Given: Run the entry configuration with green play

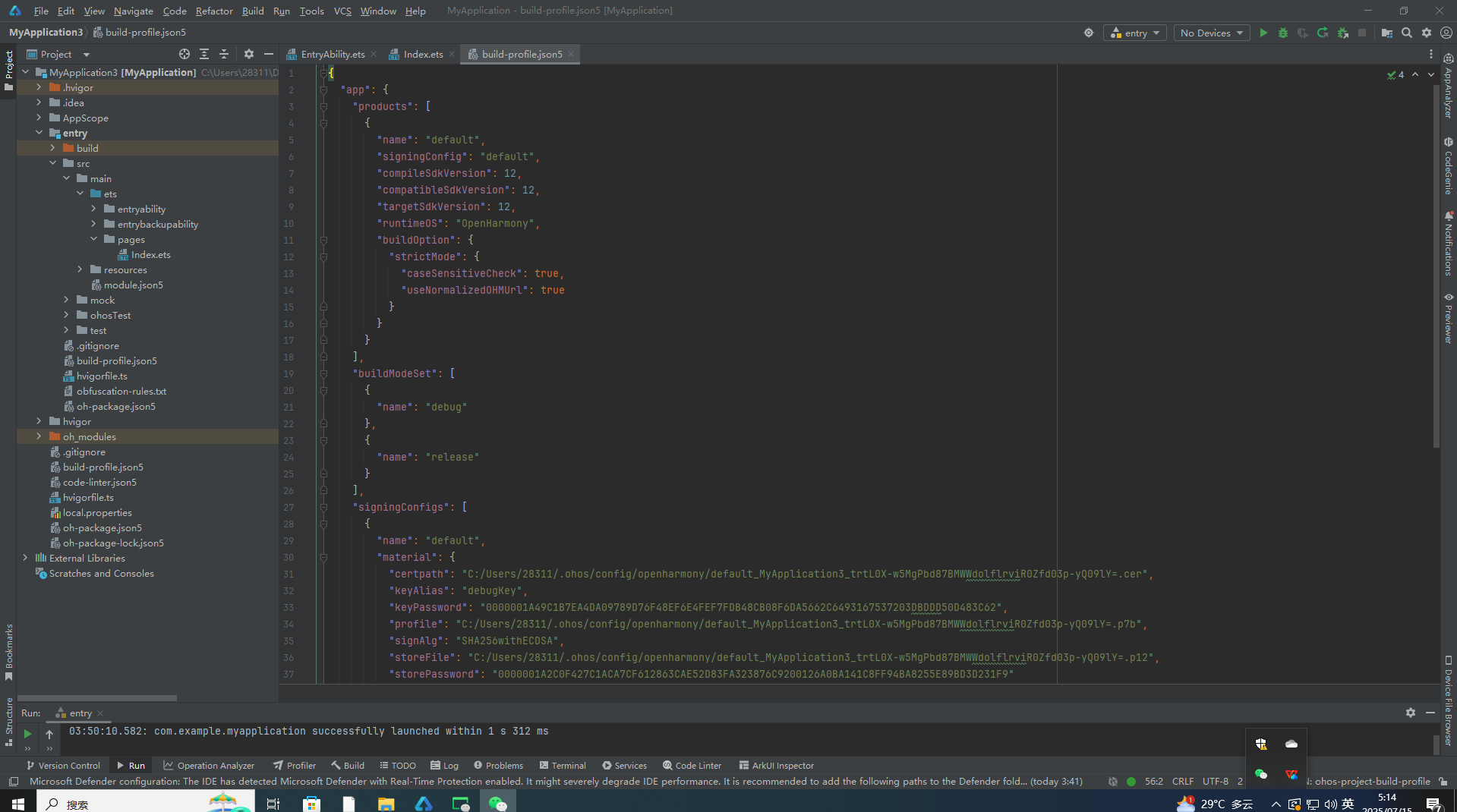Looking at the screenshot, I should [x=1263, y=33].
